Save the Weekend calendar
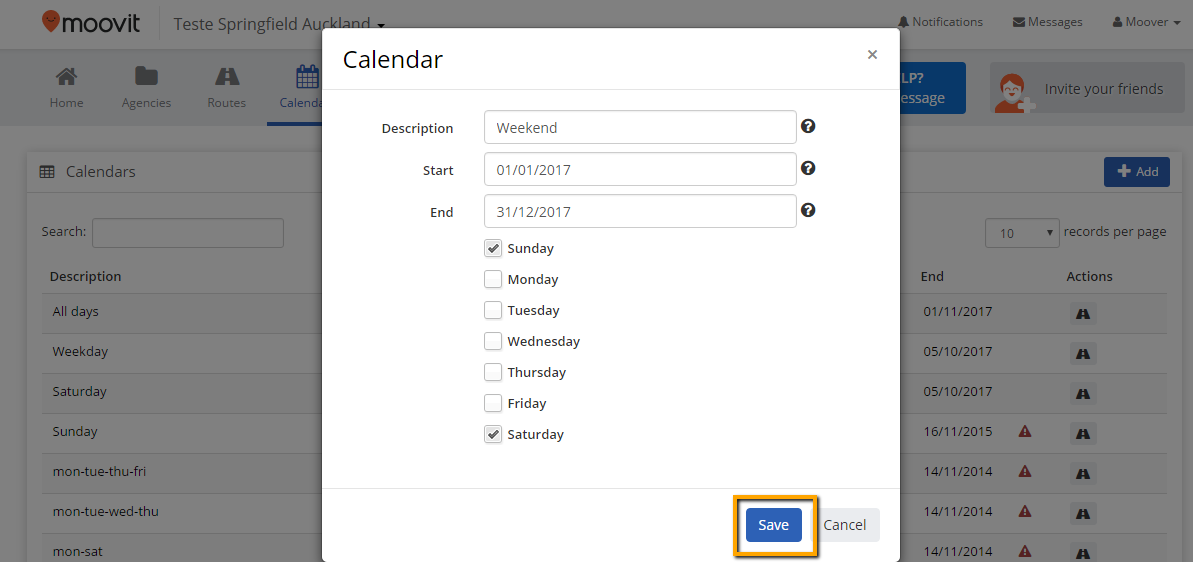 click(x=774, y=525)
